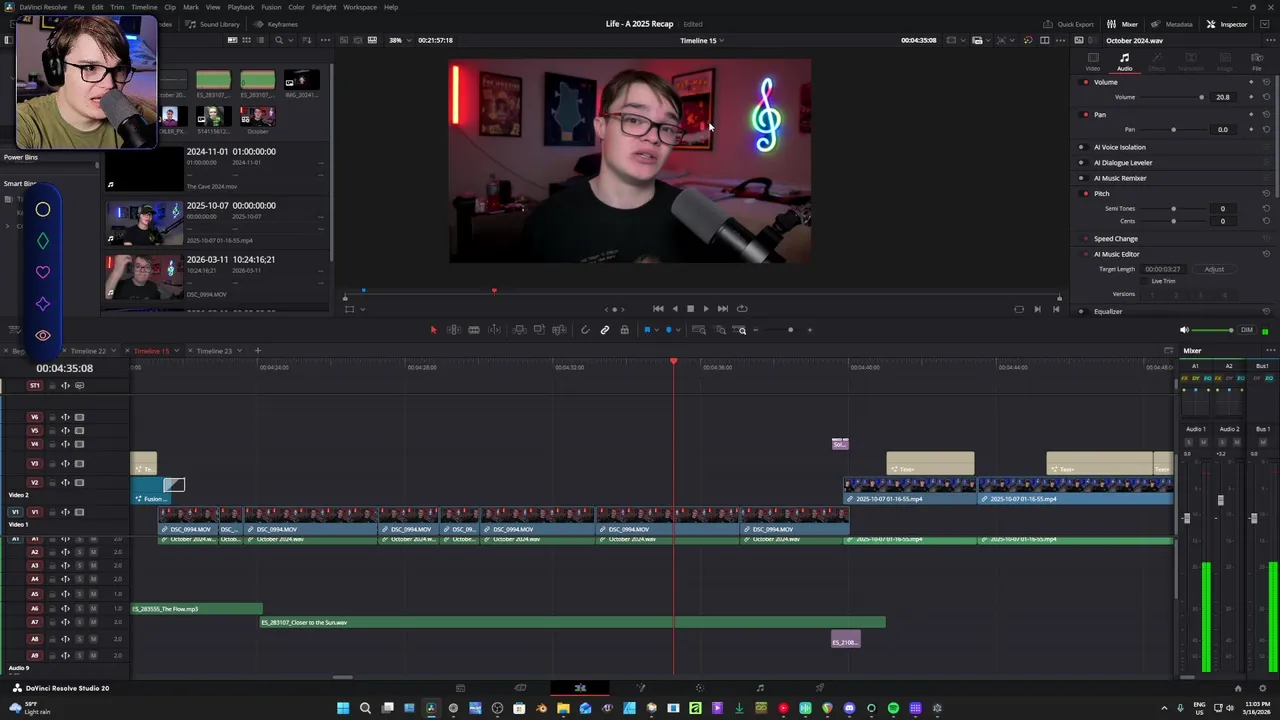Viewport: 1280px width, 720px height.
Task: Toggle the Mixer panel button
Action: click(x=1123, y=24)
